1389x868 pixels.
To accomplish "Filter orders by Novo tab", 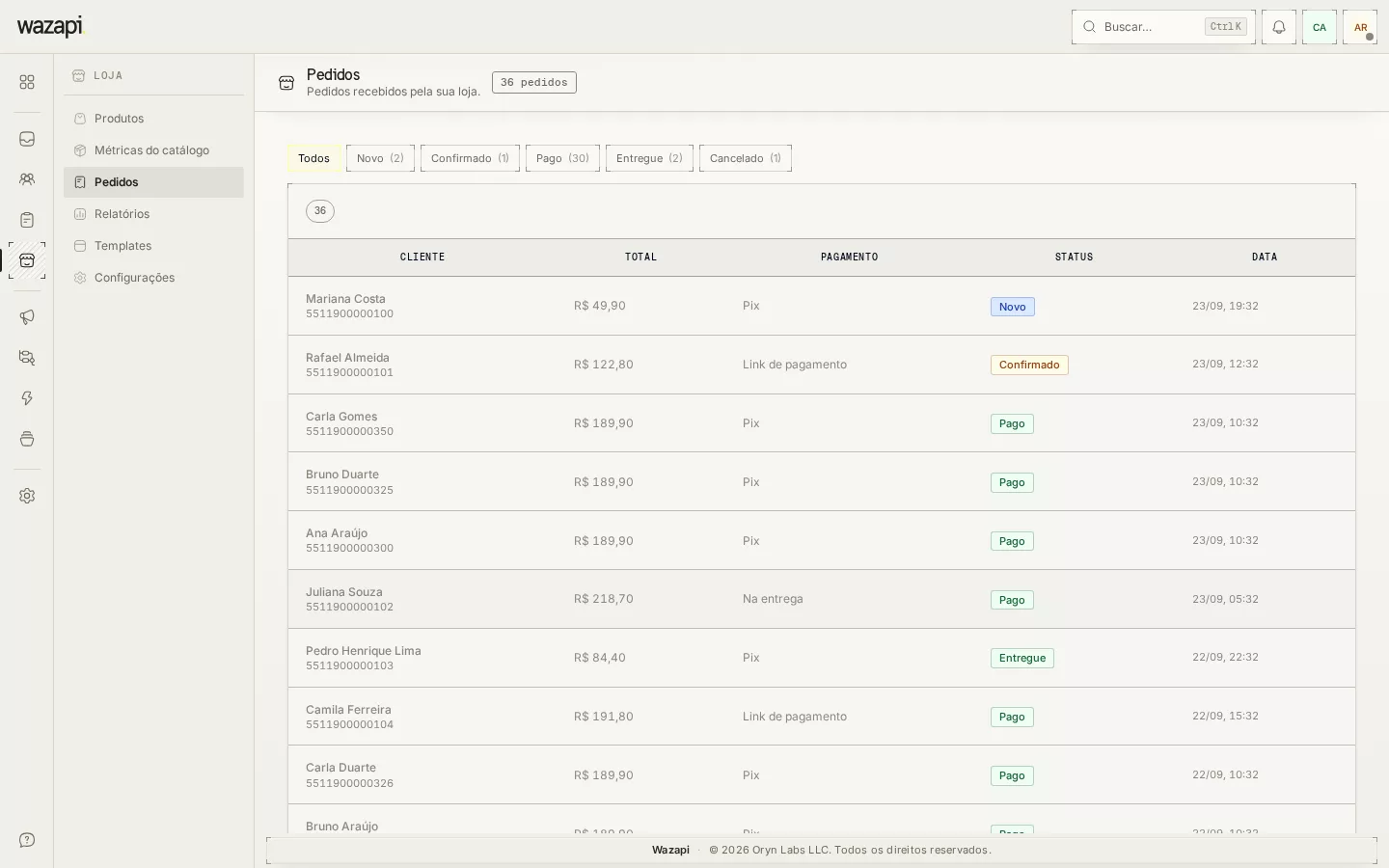I will pos(380,158).
